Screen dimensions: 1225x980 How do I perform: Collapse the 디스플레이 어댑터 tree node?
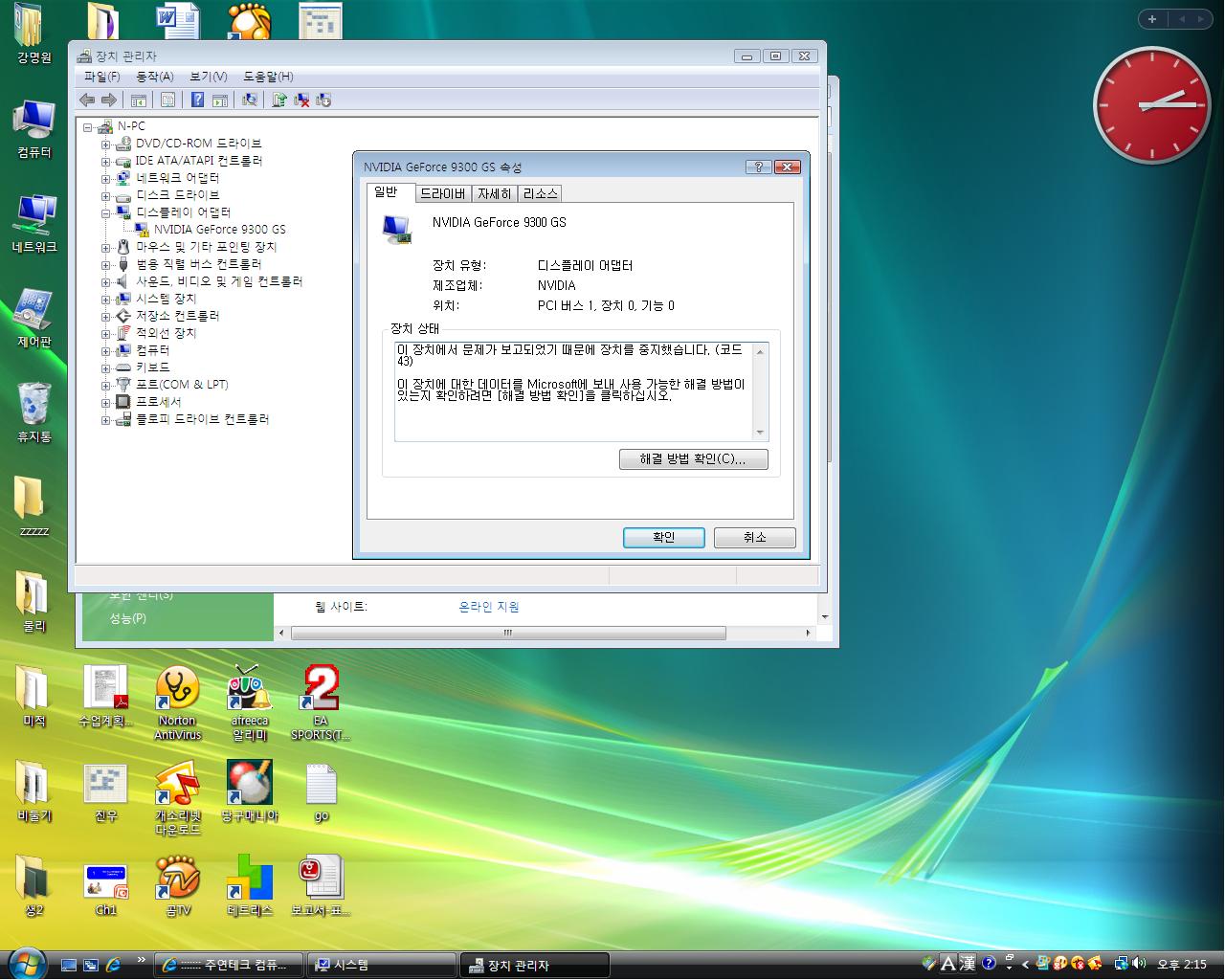(x=106, y=212)
